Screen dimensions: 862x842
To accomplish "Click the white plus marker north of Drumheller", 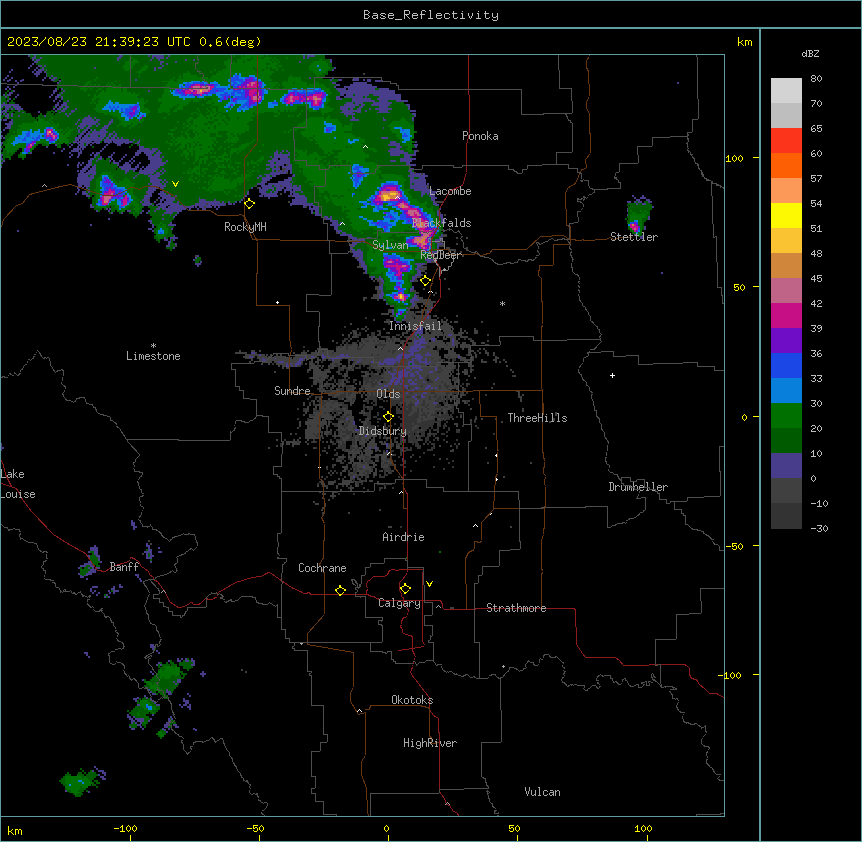I will pos(612,375).
